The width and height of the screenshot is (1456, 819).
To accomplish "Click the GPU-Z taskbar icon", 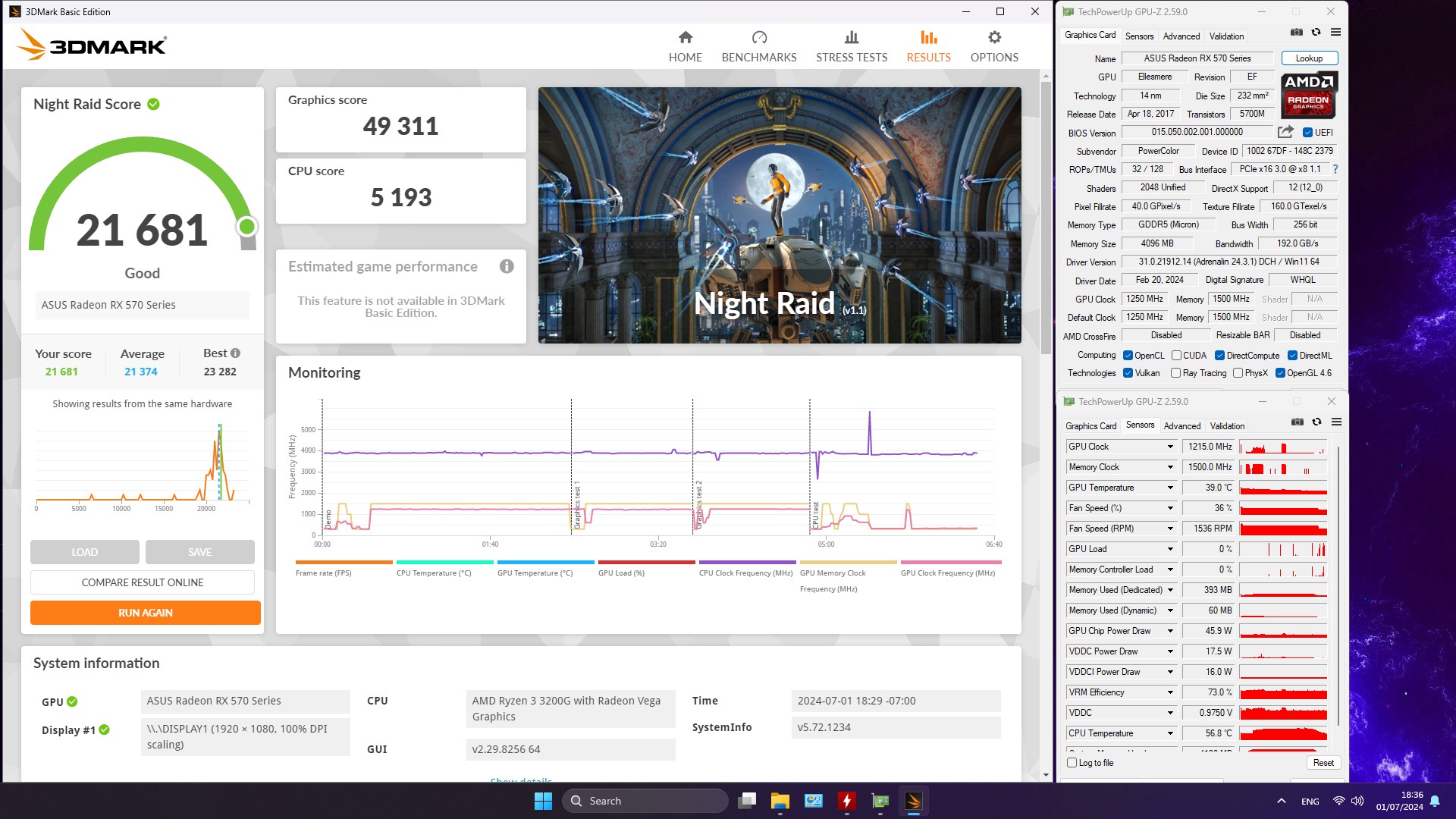I will pos(880,801).
